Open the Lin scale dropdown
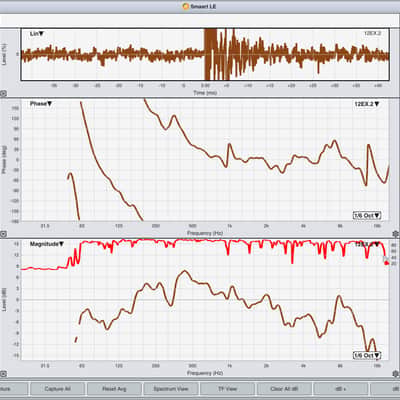 tap(37, 34)
